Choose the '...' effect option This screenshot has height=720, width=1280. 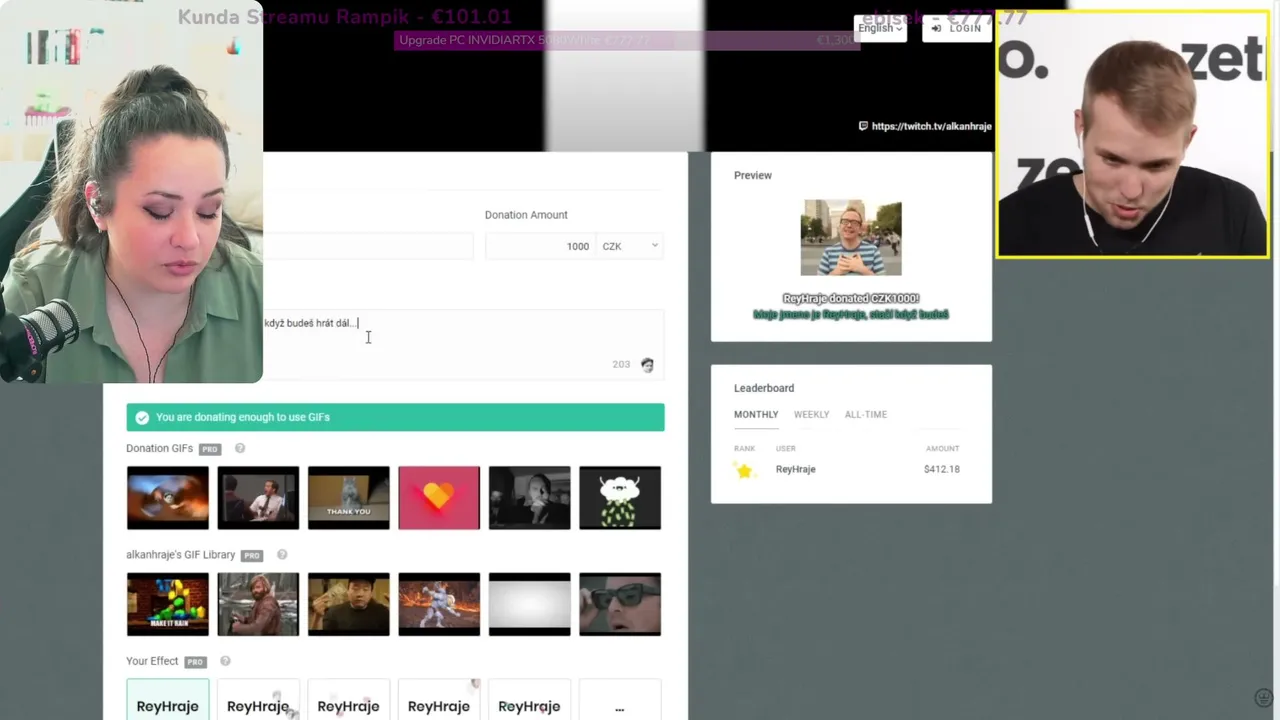pos(620,700)
